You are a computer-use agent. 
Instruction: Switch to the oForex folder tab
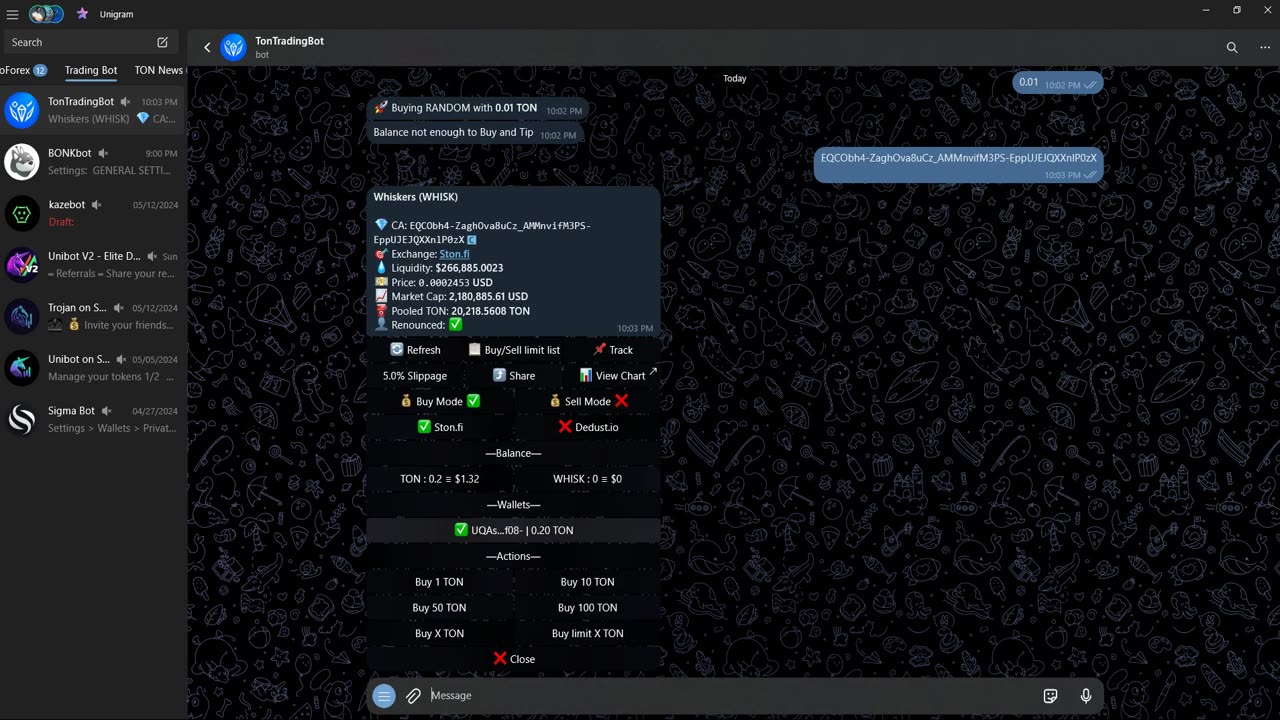coord(24,70)
